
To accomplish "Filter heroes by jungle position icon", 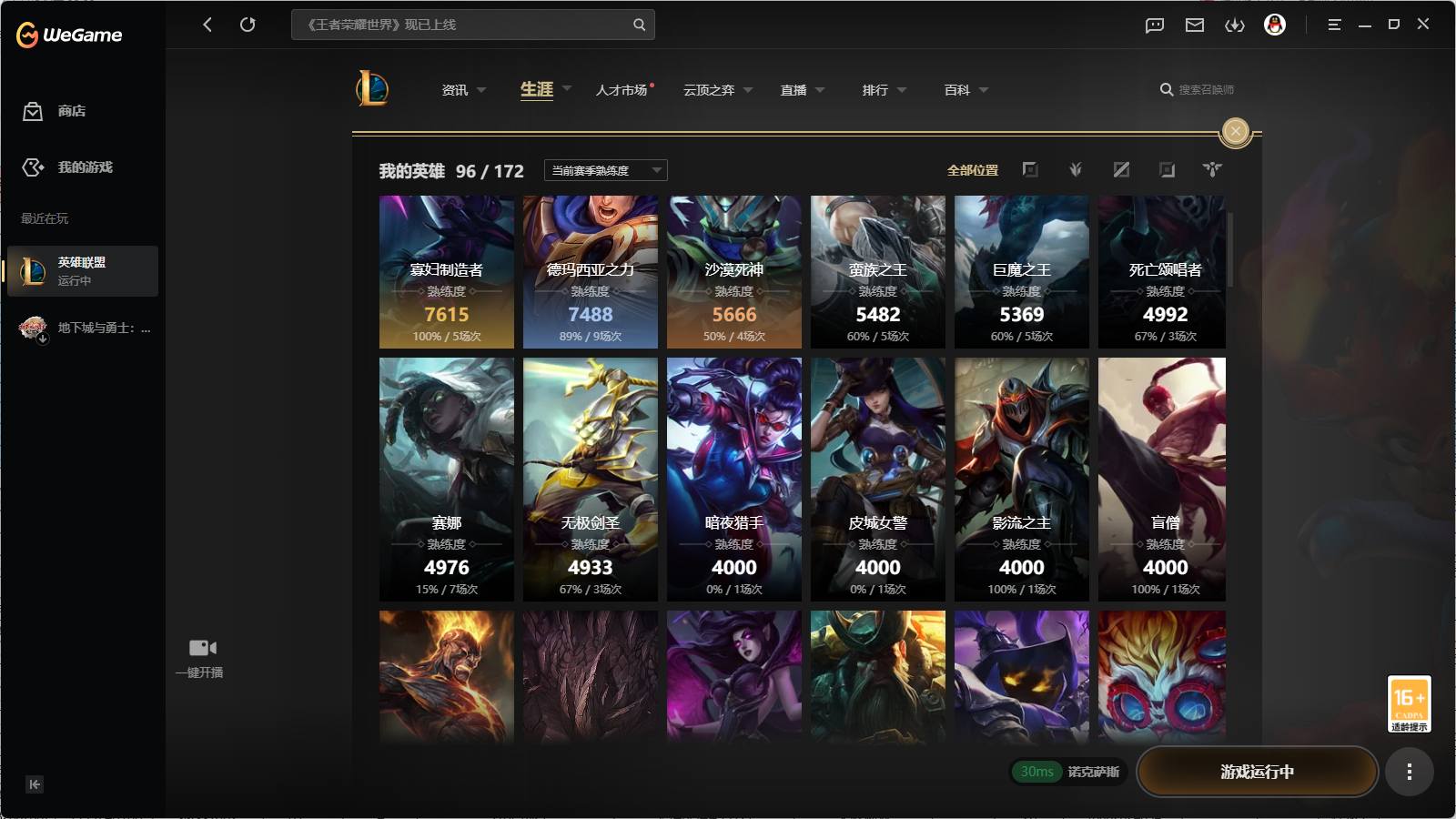I will click(x=1076, y=169).
